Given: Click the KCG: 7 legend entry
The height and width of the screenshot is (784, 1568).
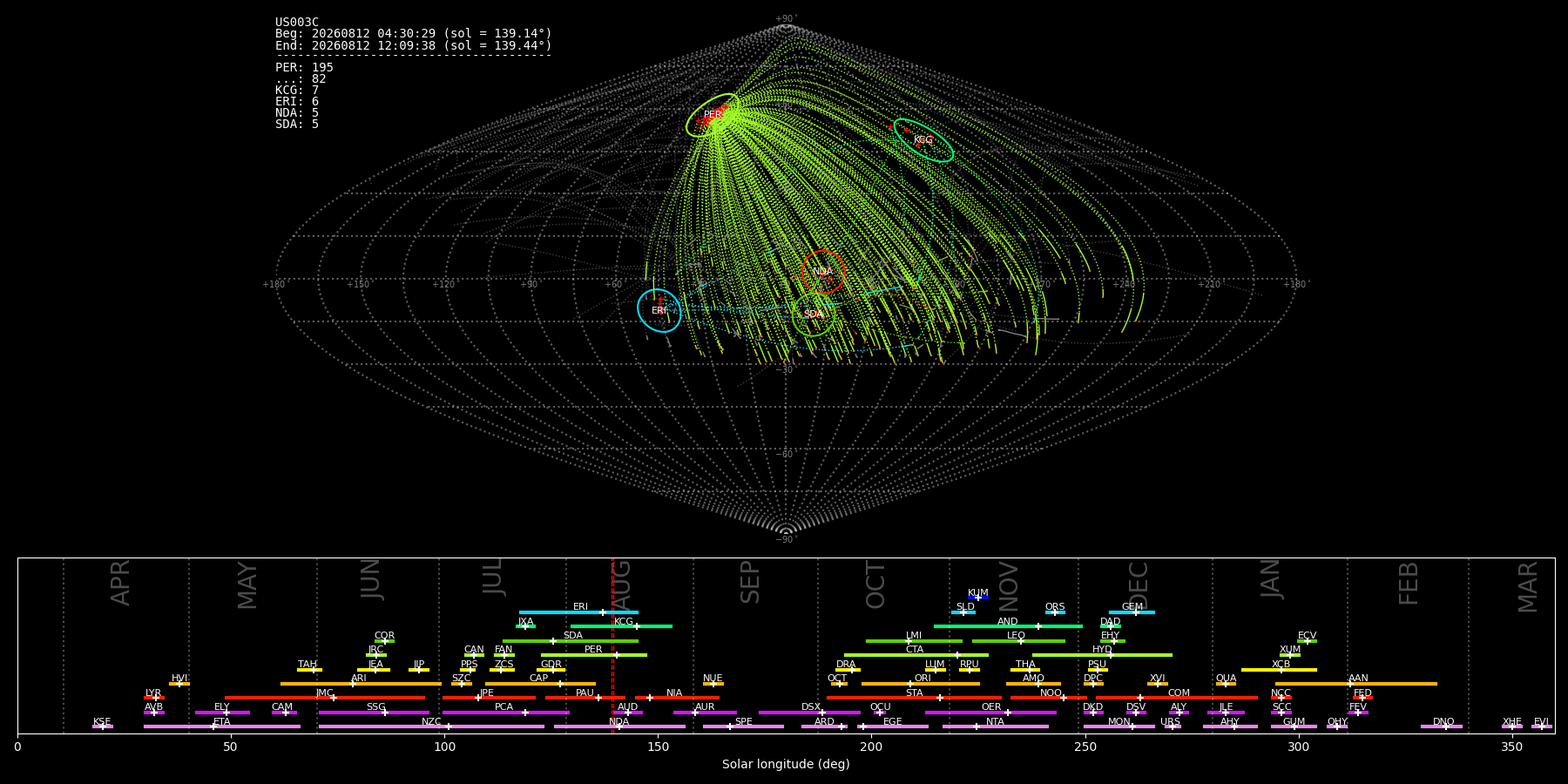Looking at the screenshot, I should pyautogui.click(x=297, y=90).
